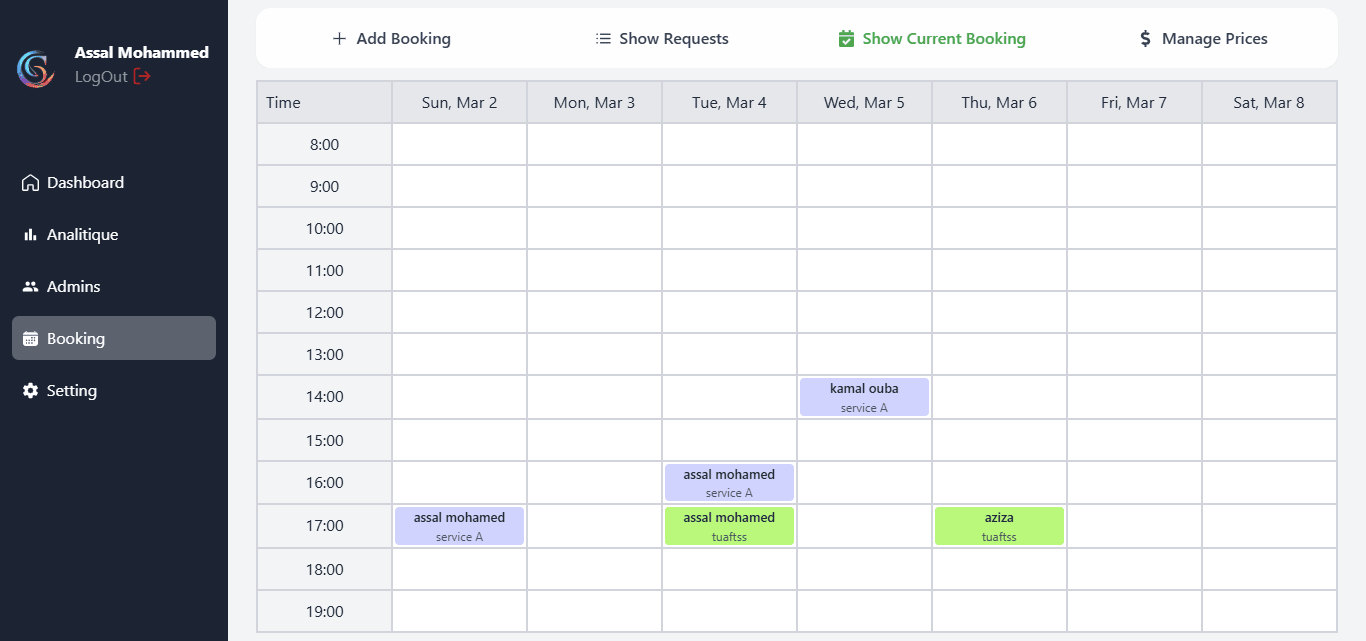Click the red LogOut arrow icon
The image size is (1366, 641).
(142, 77)
